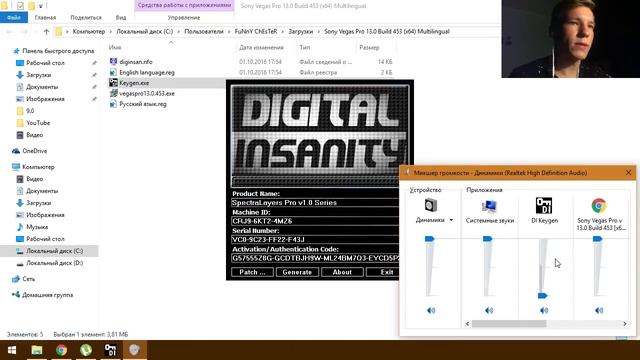Mute Системные звуки in volume mixer
Screen dimensions: 640x360
489,311
